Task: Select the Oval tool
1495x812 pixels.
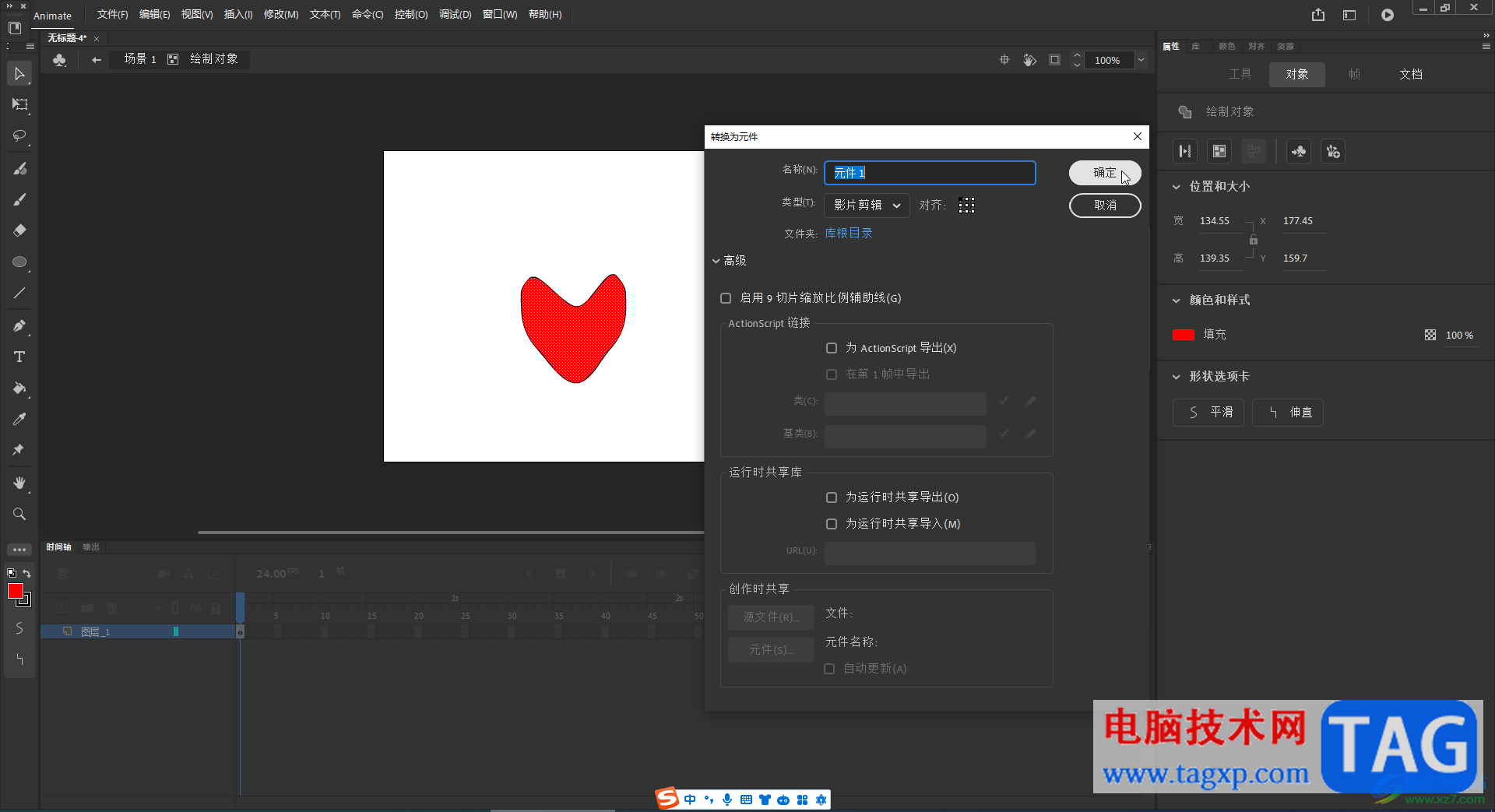Action: [x=19, y=262]
